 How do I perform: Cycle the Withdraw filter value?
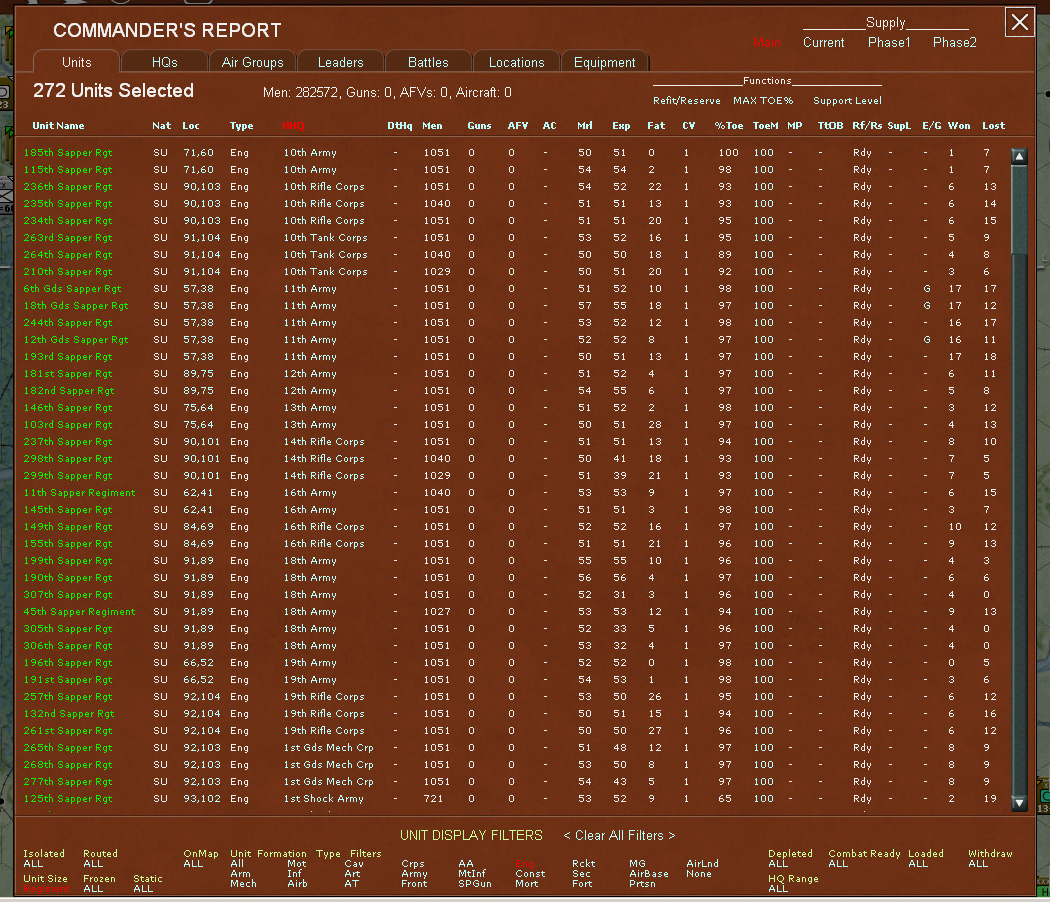(x=978, y=864)
